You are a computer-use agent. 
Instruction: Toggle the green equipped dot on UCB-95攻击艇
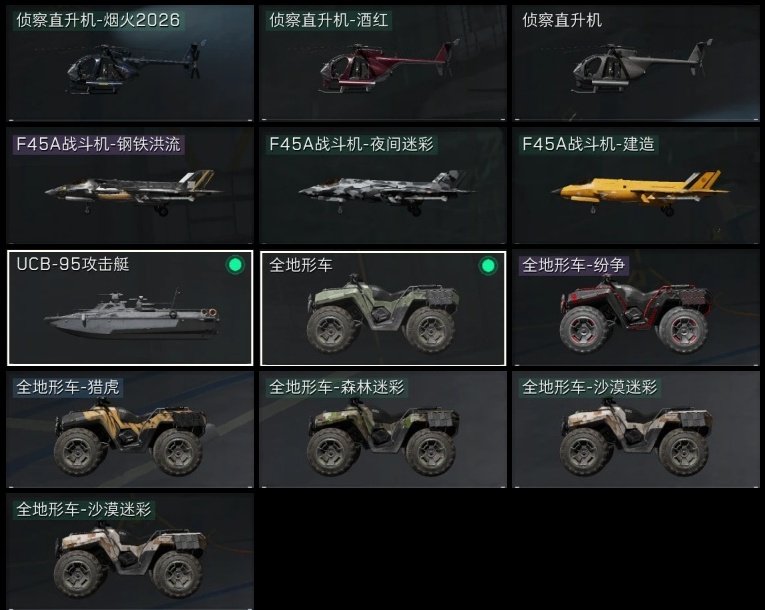tap(235, 265)
